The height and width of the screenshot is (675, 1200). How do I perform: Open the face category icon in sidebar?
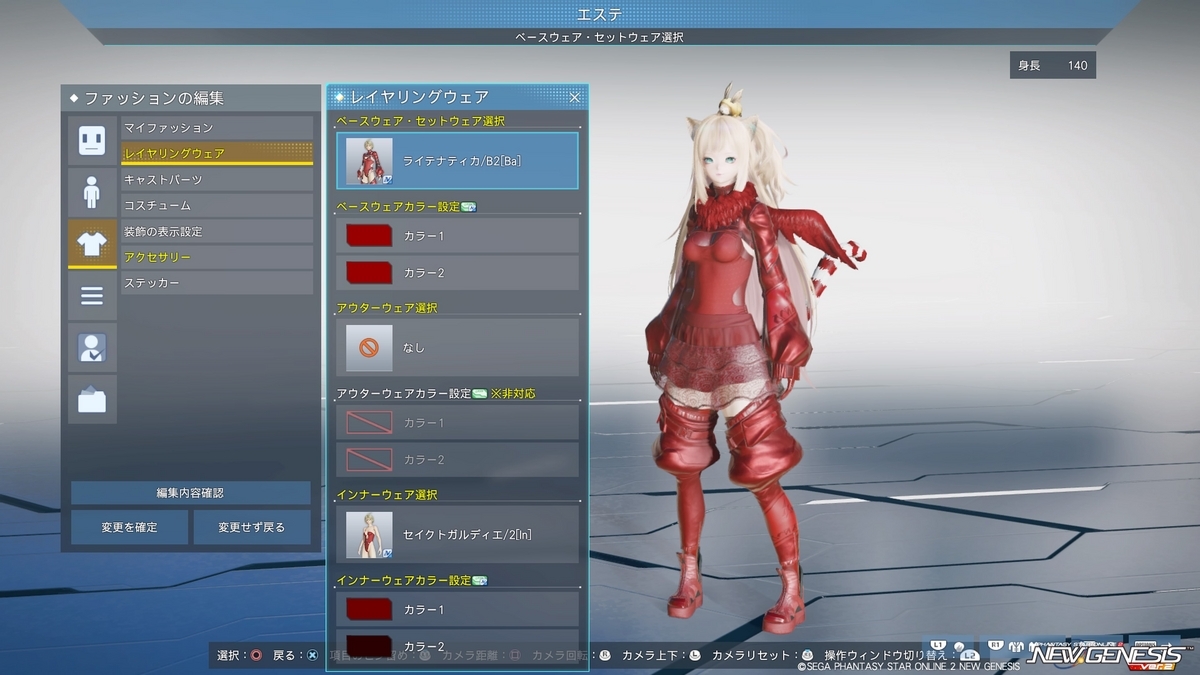click(92, 140)
